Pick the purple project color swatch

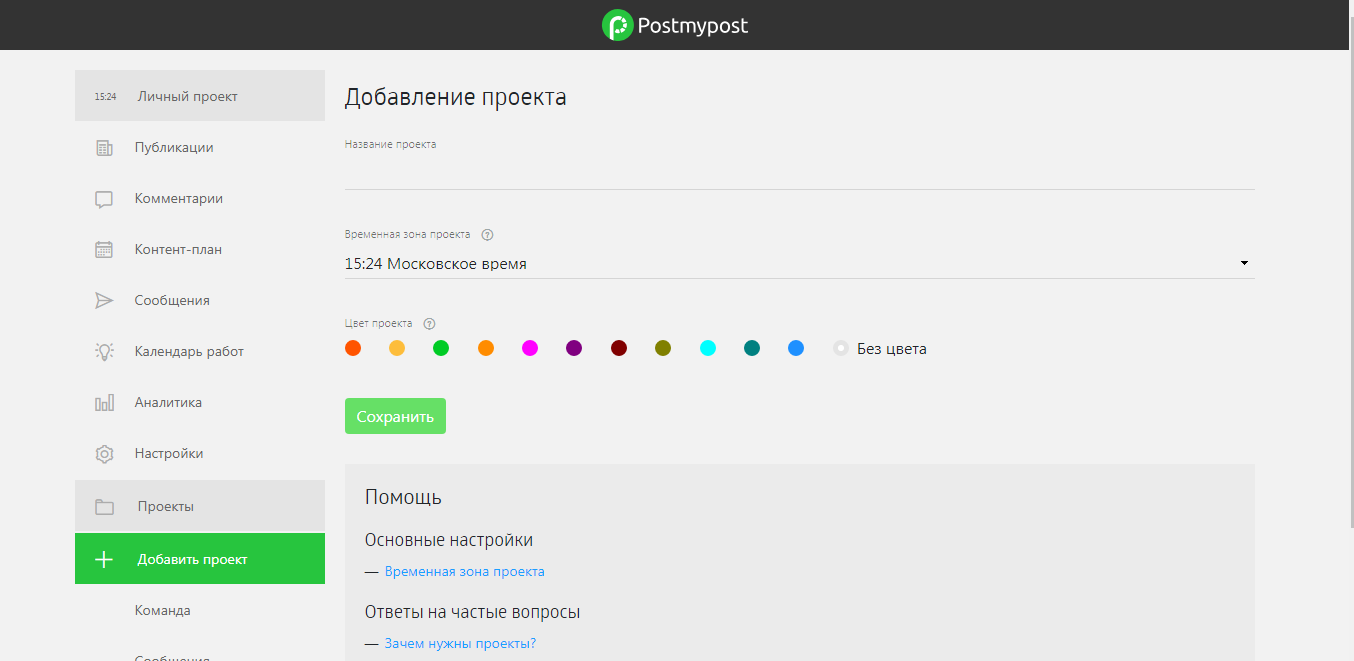point(574,348)
